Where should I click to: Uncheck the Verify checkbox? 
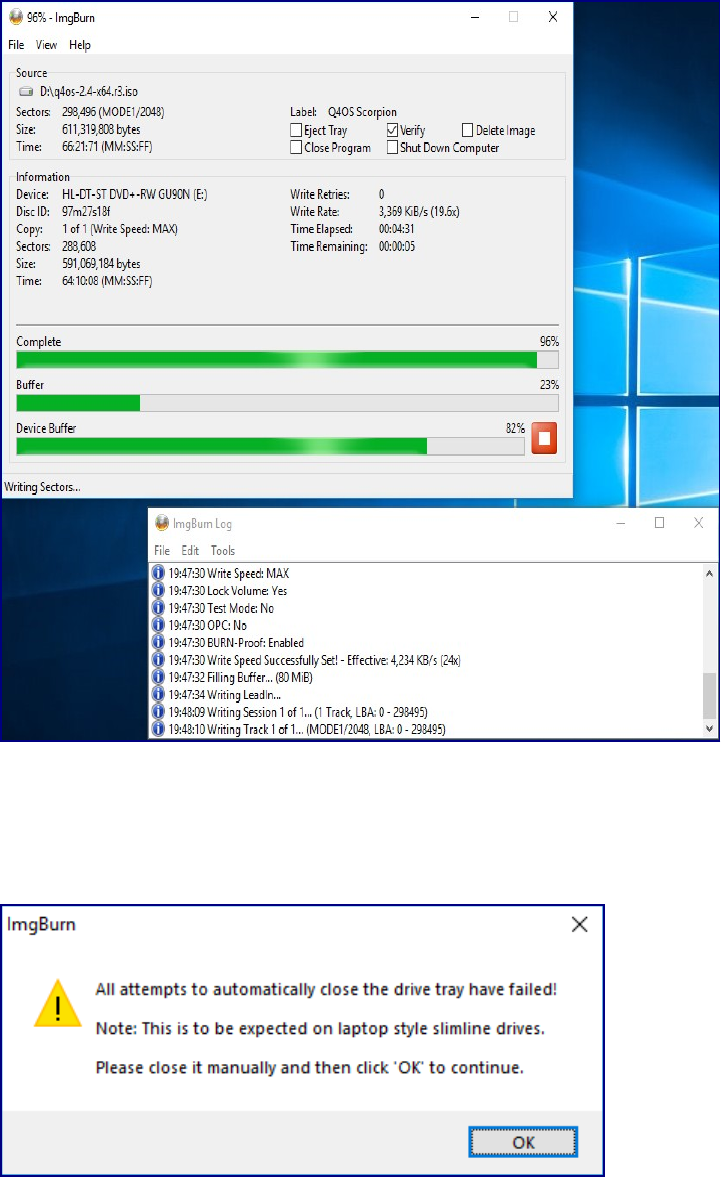click(x=392, y=130)
